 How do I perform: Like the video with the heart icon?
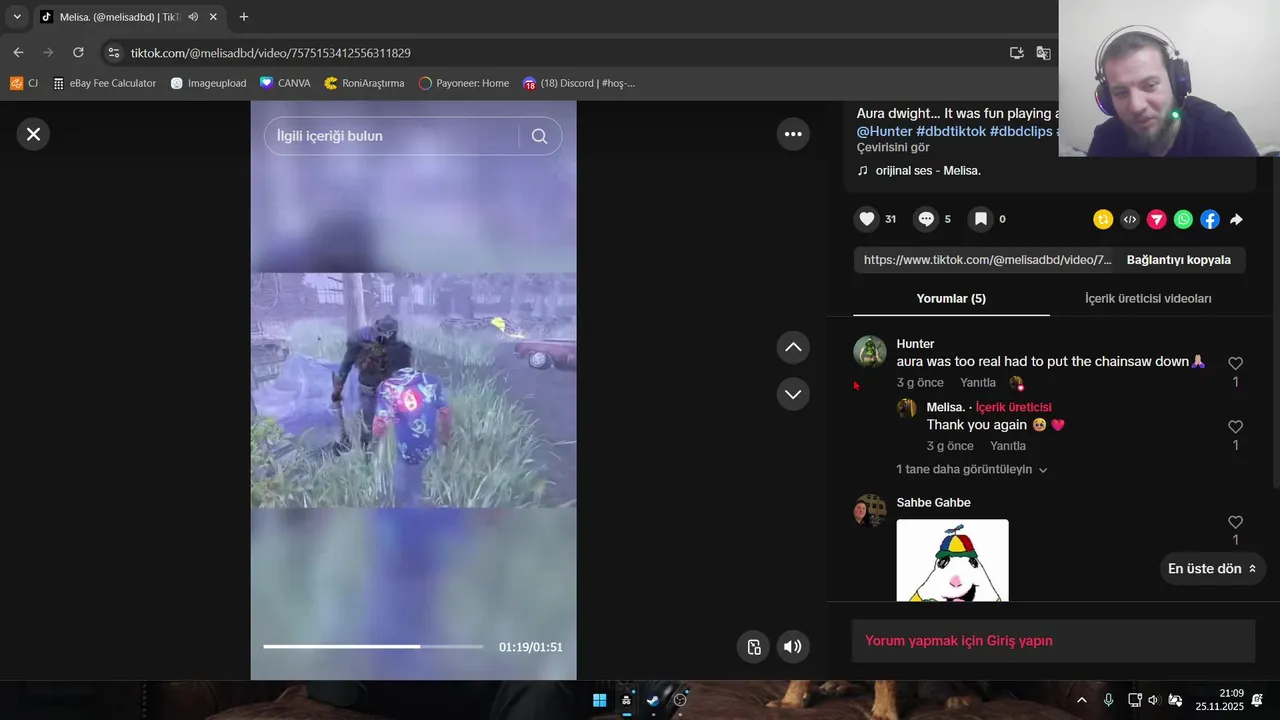867,219
